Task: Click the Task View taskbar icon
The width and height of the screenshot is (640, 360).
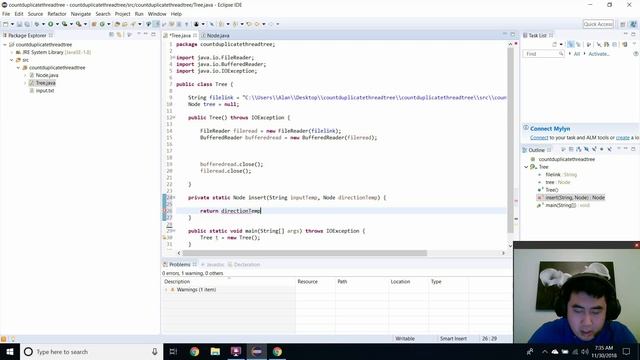Action: tap(173, 351)
